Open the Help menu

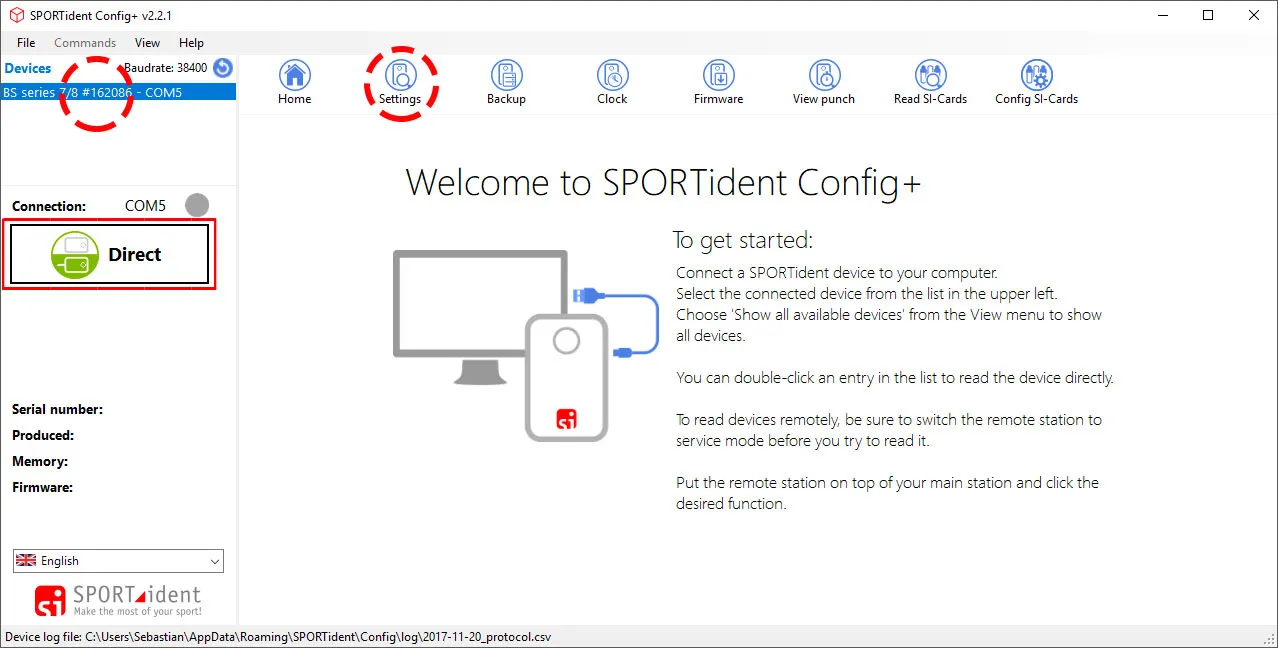[191, 43]
